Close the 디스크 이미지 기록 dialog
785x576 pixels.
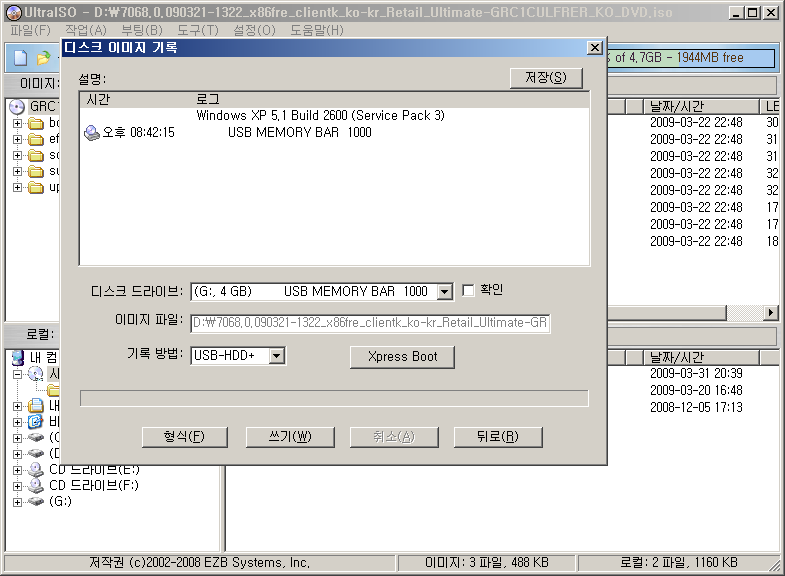pos(594,48)
